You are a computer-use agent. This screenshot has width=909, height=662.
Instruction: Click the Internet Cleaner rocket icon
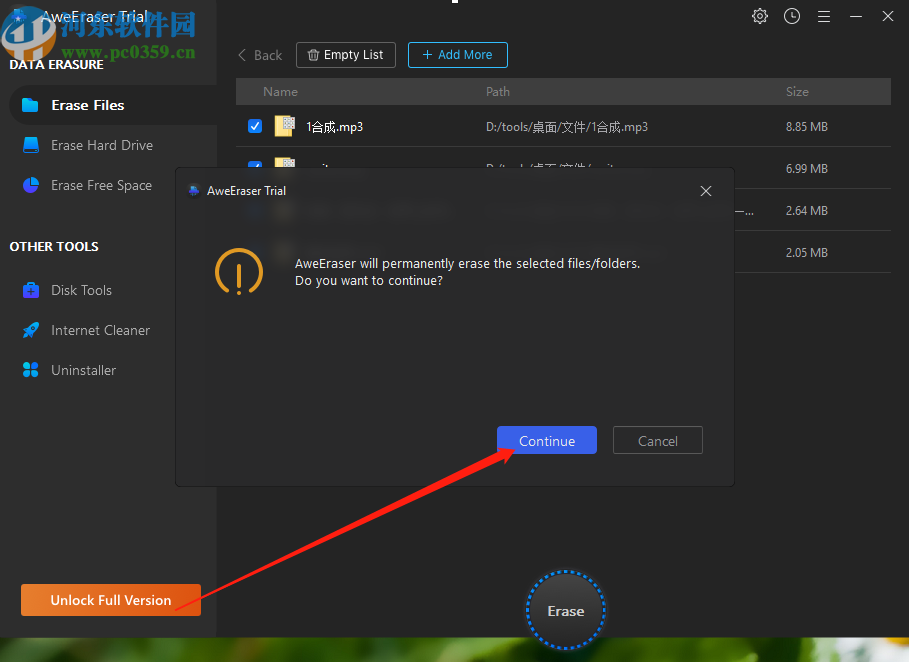[x=31, y=330]
